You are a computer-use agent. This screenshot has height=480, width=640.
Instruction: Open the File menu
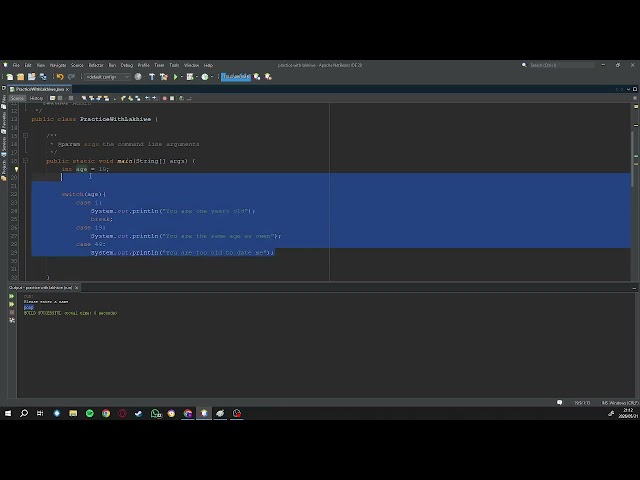(16, 65)
